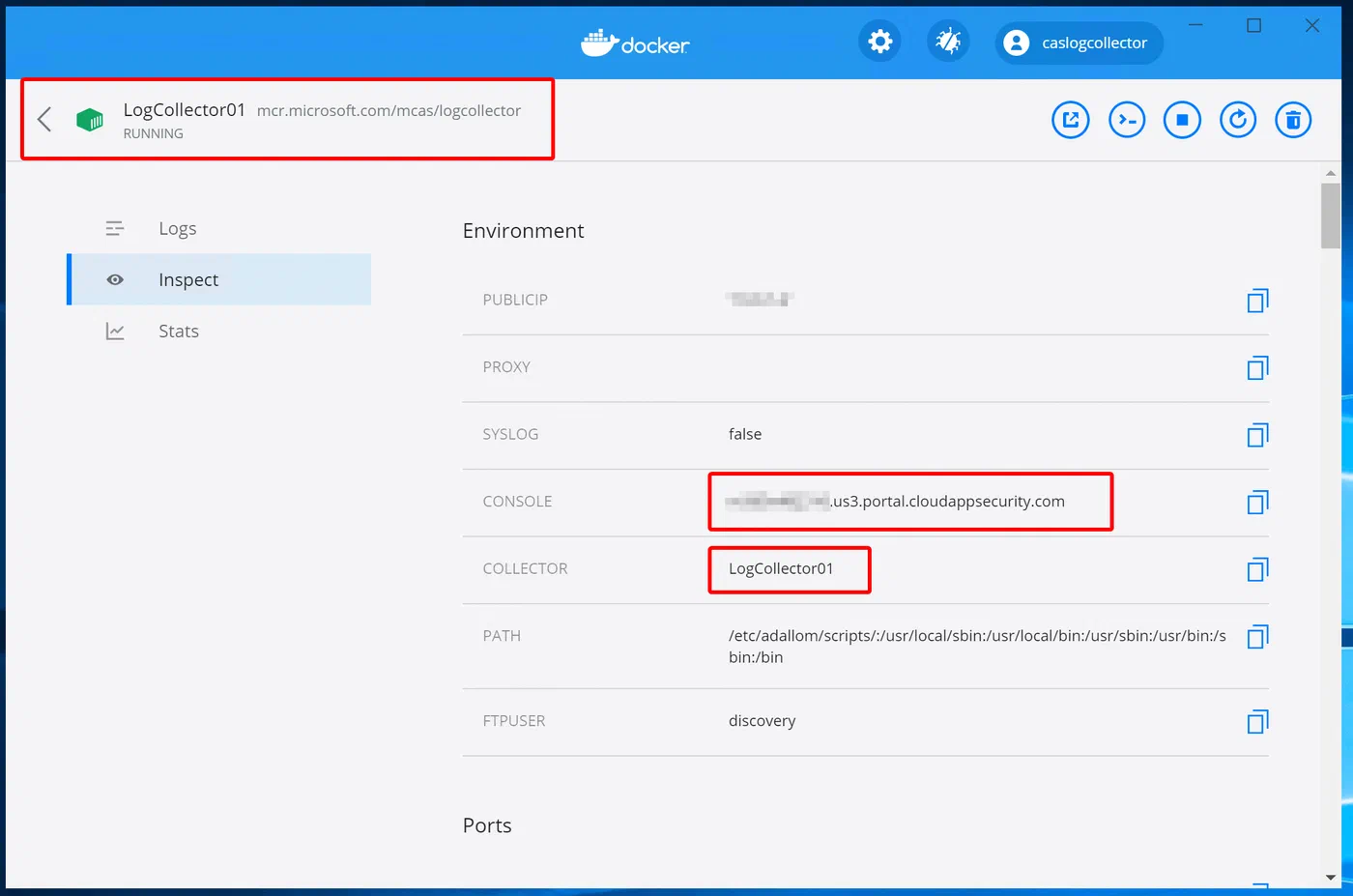Click the RUNNING status text
1353x896 pixels.
(153, 133)
